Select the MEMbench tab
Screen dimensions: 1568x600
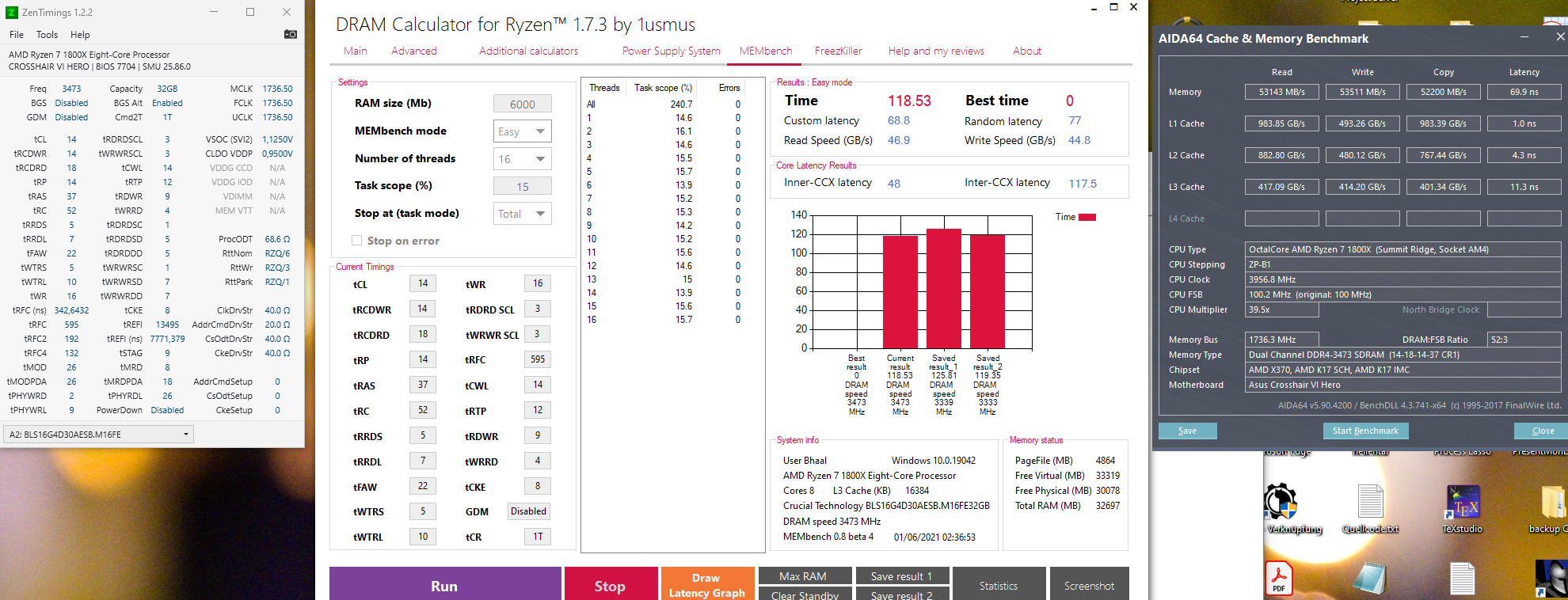[765, 51]
